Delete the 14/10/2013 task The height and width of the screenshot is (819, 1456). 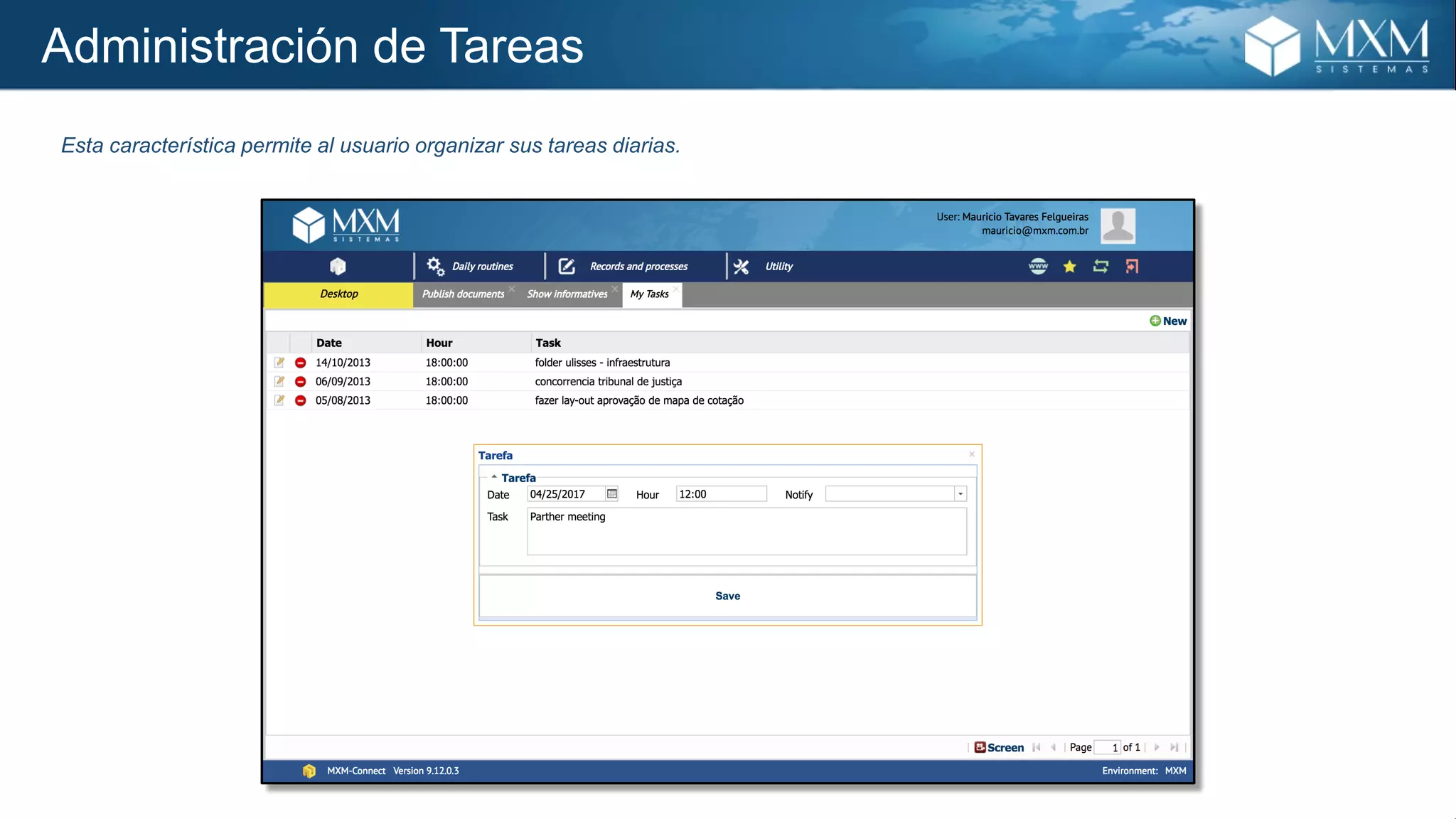point(300,363)
